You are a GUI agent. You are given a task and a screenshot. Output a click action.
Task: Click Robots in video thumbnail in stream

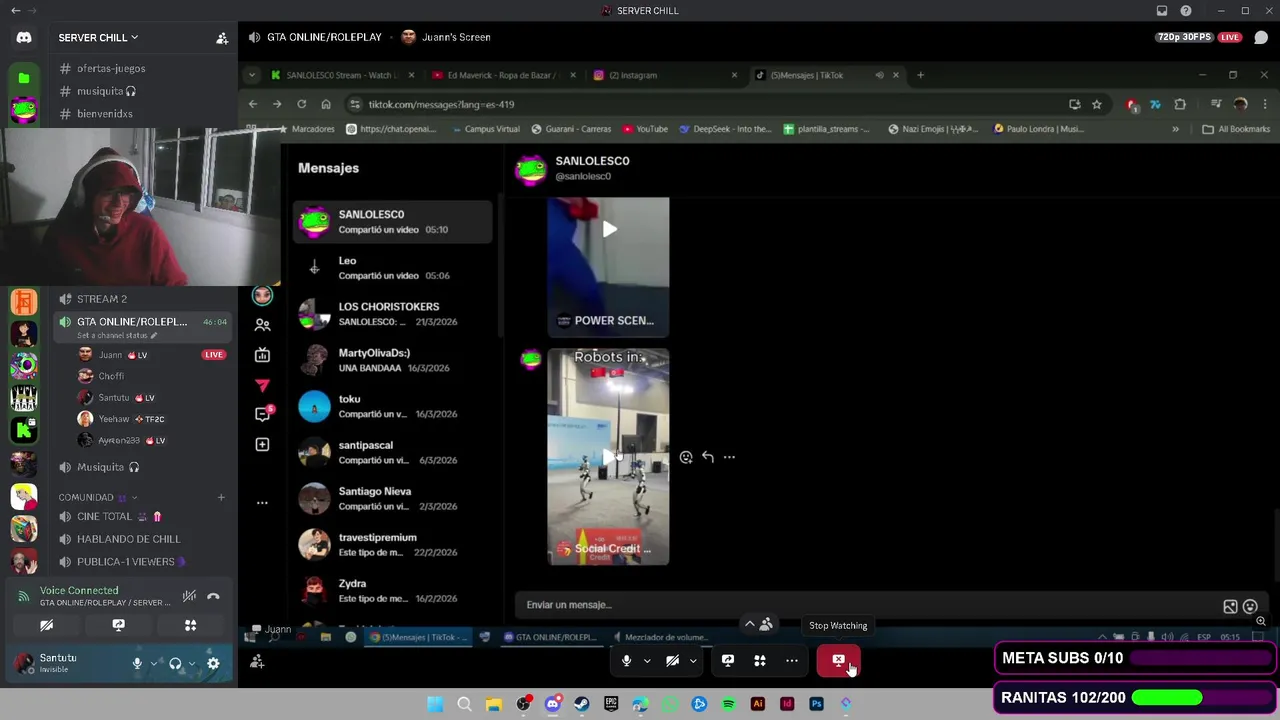pyautogui.click(x=608, y=456)
